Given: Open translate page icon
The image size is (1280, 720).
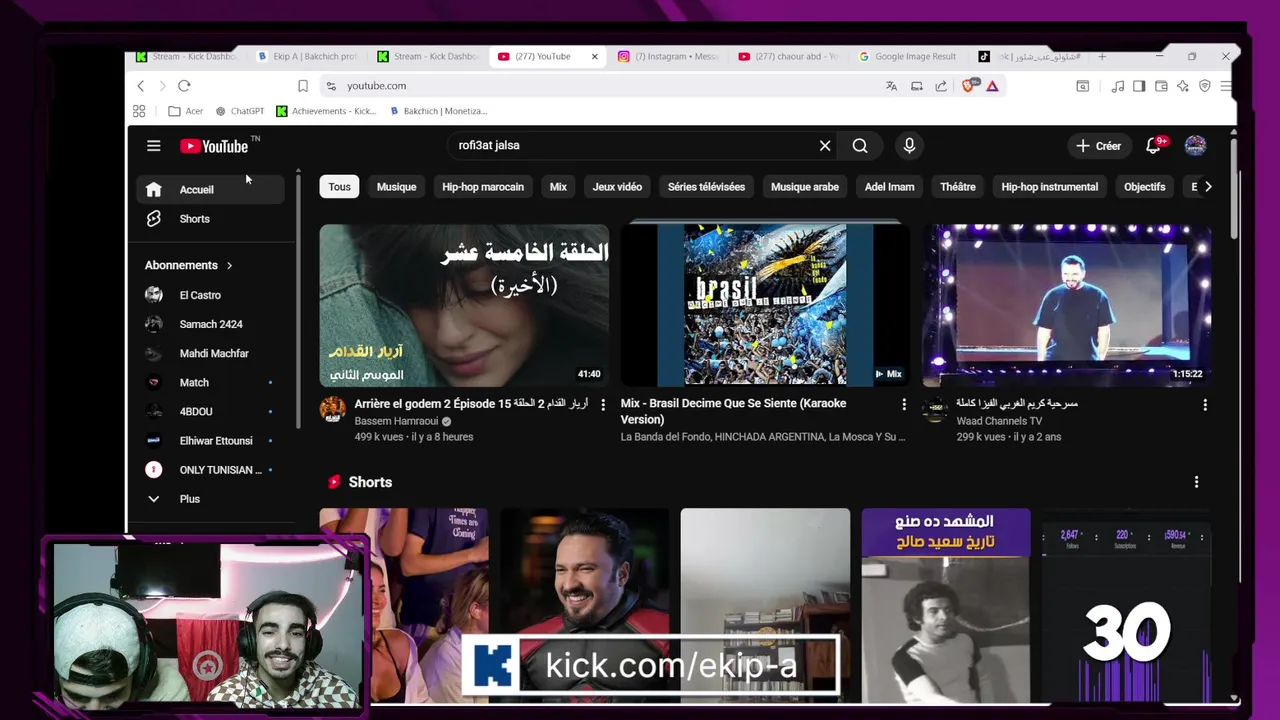Looking at the screenshot, I should [x=891, y=86].
